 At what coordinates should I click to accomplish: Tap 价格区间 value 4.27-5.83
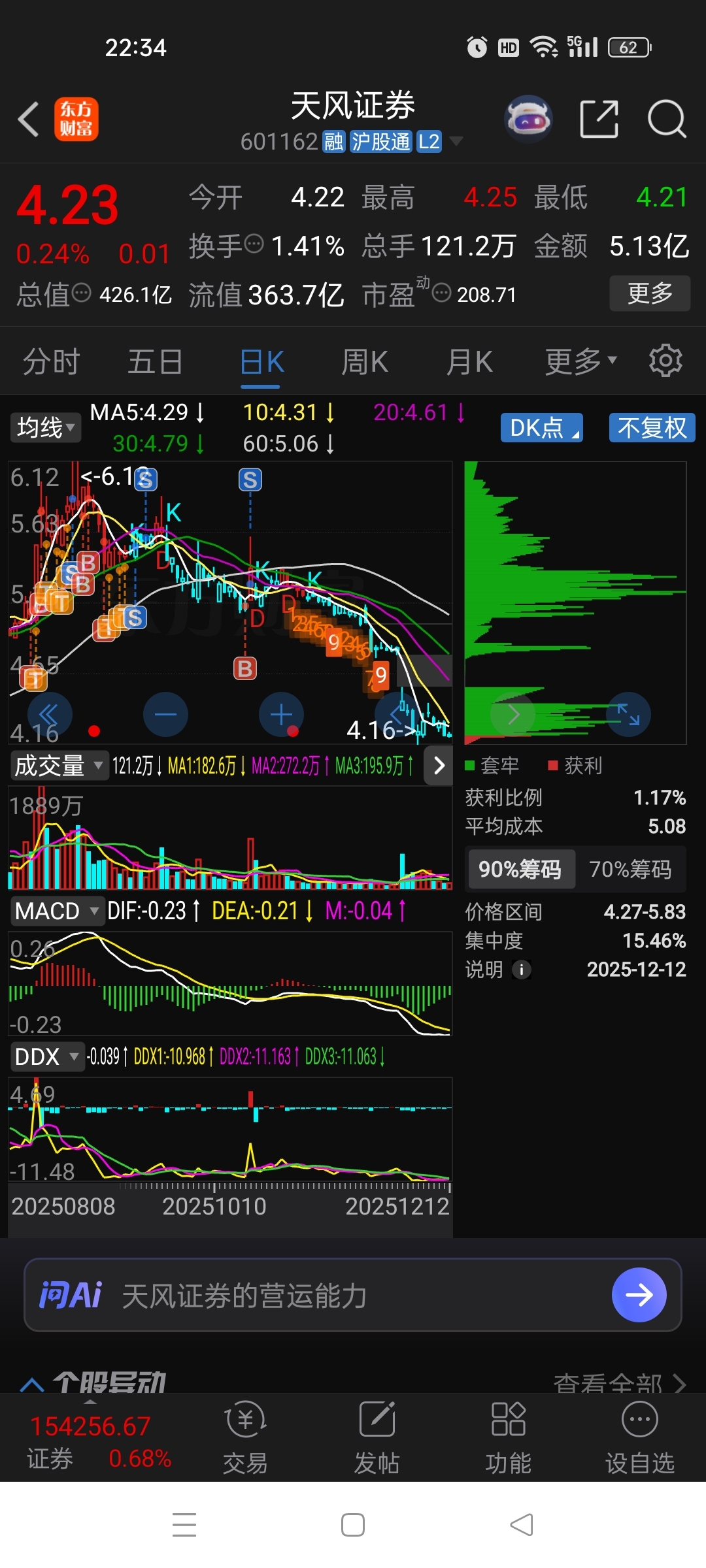tap(645, 911)
